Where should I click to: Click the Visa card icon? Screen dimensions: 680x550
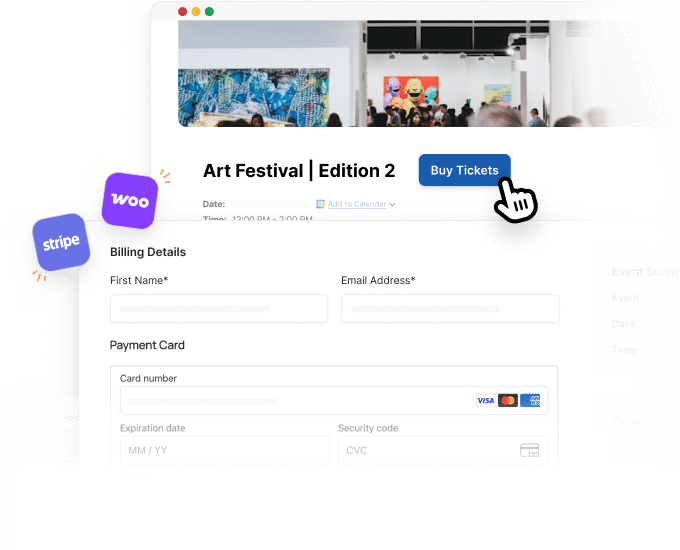click(485, 400)
